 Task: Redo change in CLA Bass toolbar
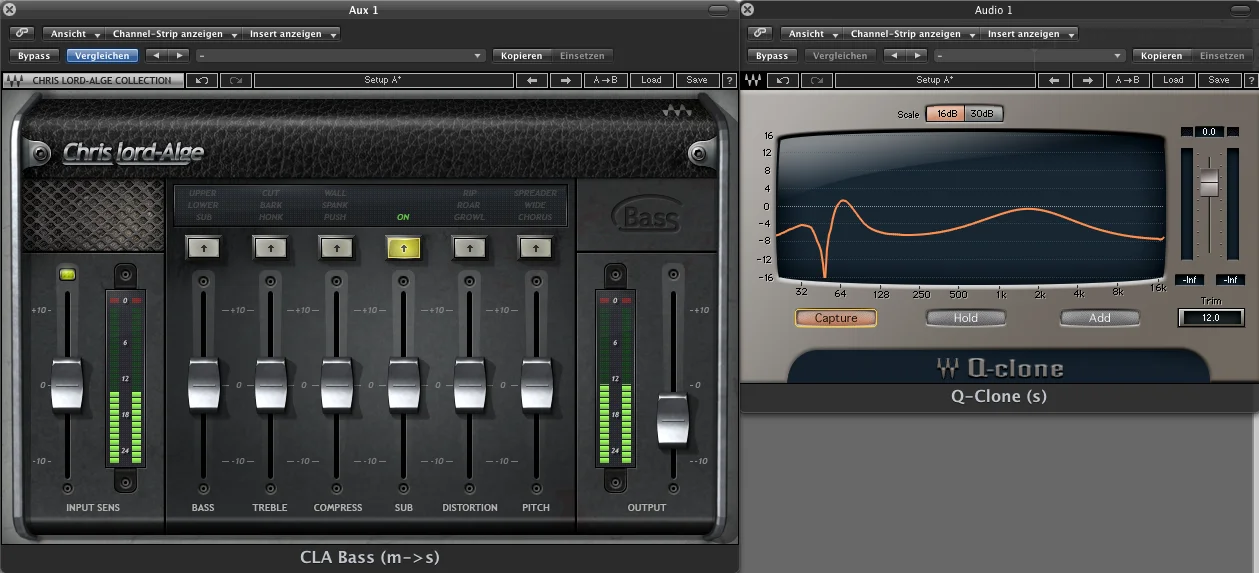coord(236,80)
